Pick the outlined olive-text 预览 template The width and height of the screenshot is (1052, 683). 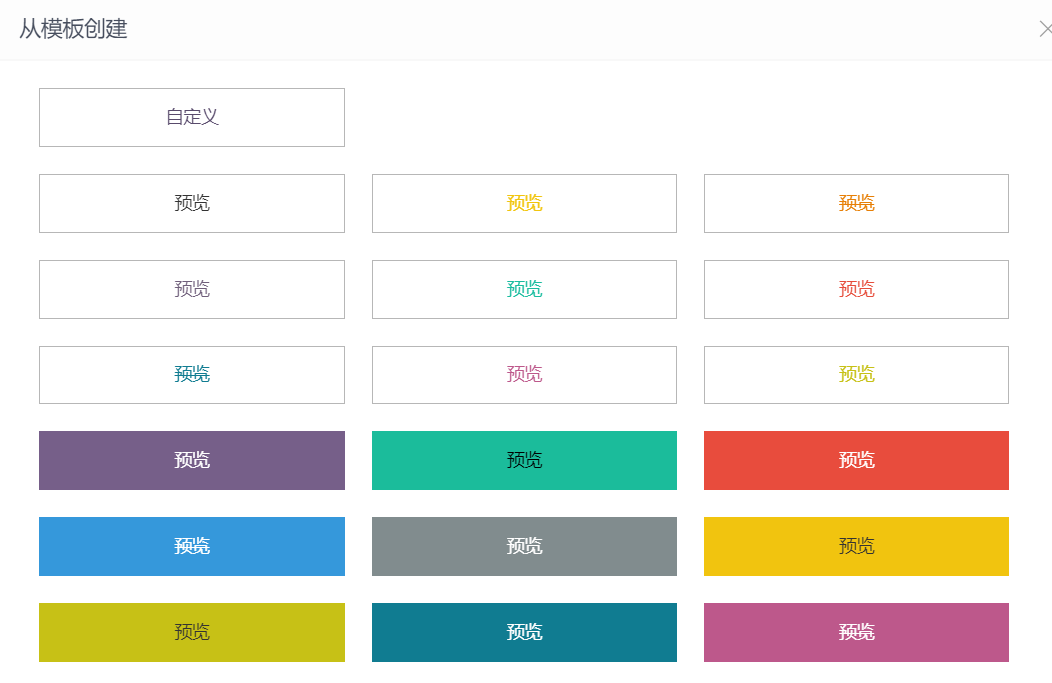coord(856,375)
